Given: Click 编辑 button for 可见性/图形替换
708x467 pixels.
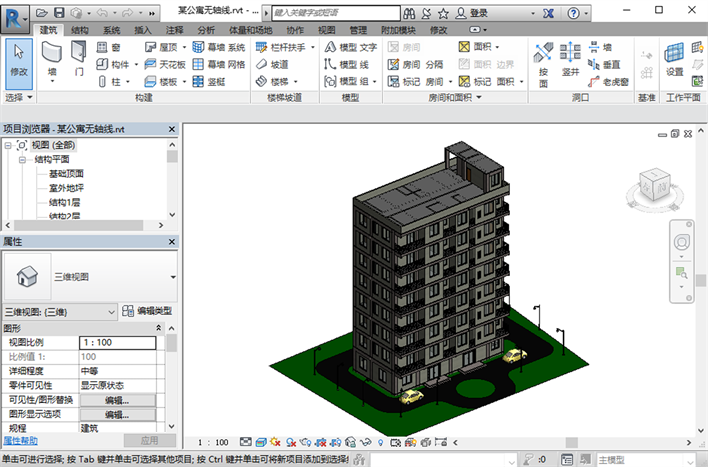Looking at the screenshot, I should pos(117,400).
